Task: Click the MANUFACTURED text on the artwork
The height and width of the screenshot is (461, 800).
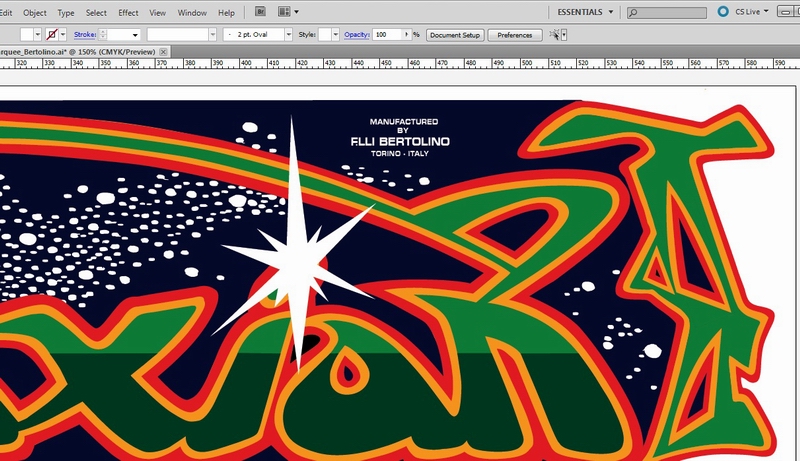Action: 404,121
